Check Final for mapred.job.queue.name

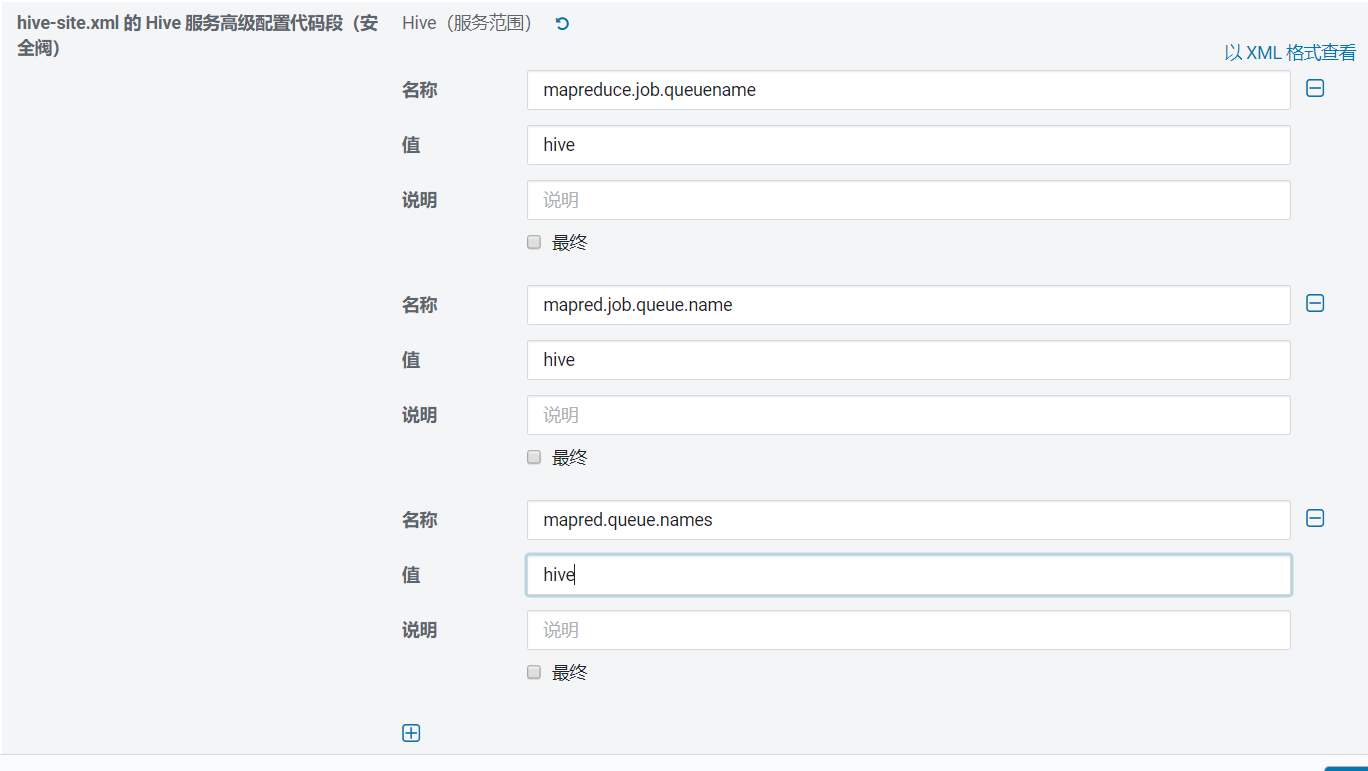point(534,457)
